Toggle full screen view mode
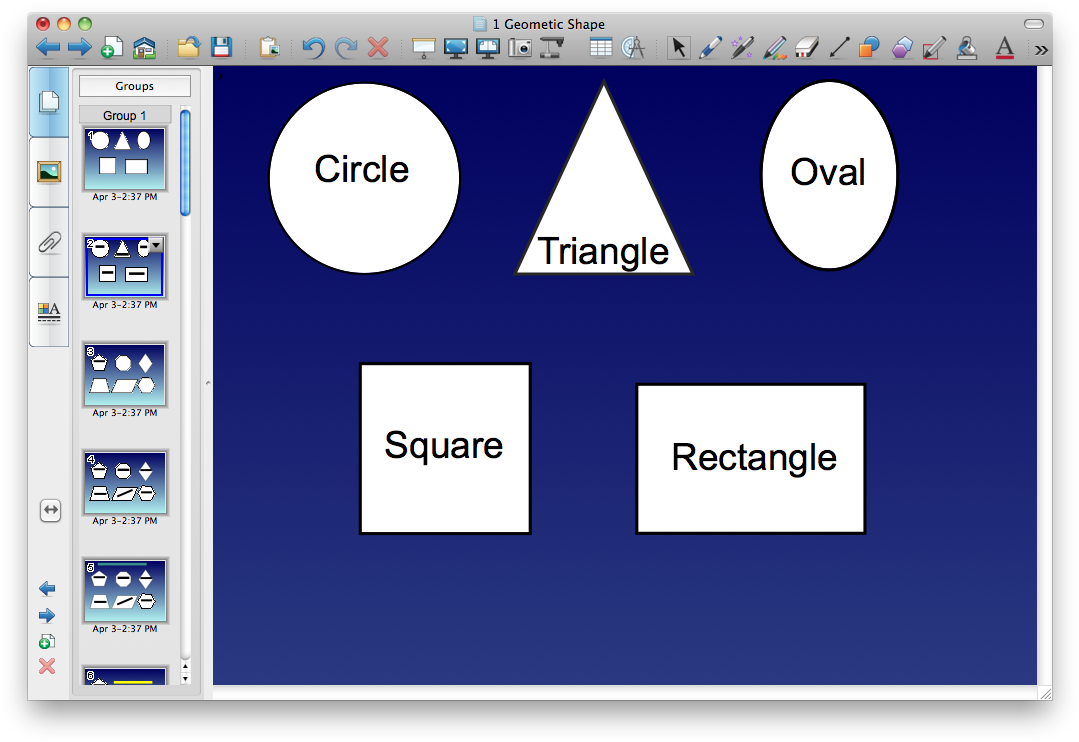 coord(456,47)
